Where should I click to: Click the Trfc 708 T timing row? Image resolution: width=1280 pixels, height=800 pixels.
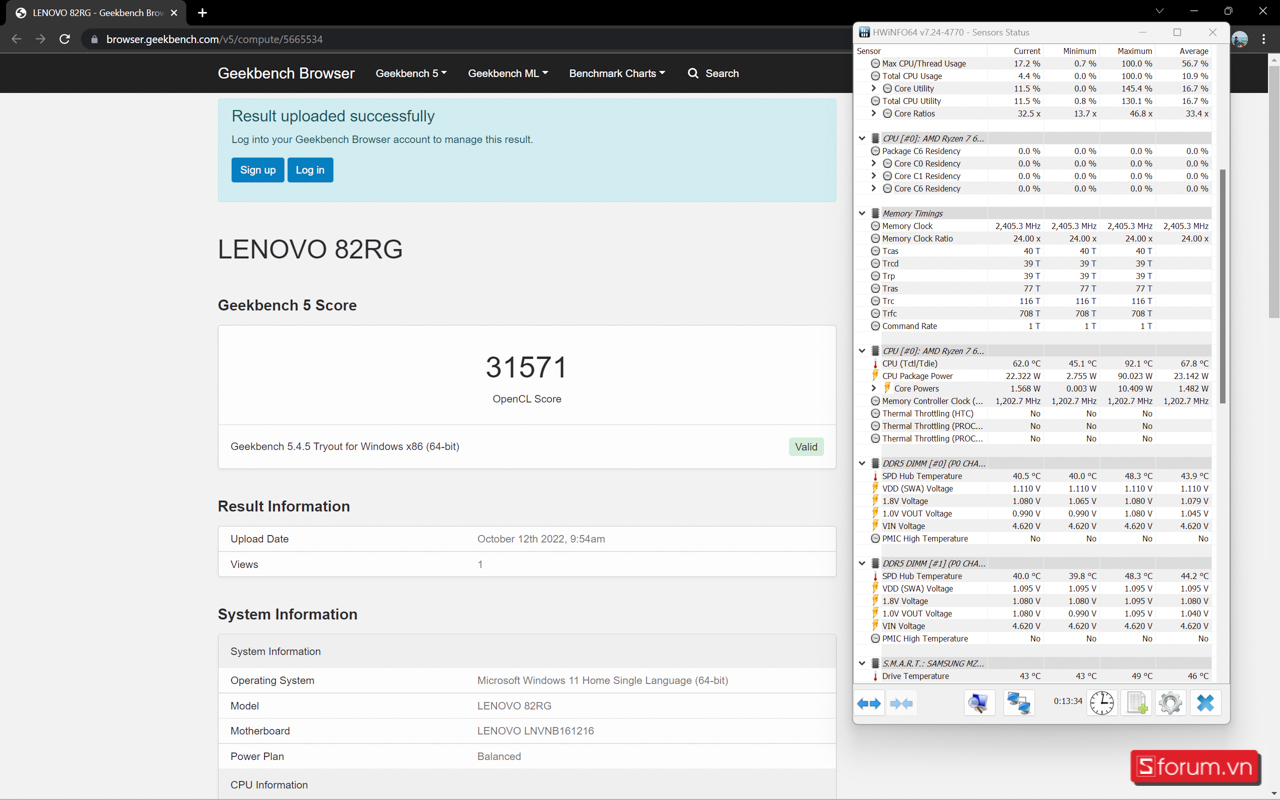[1034, 313]
